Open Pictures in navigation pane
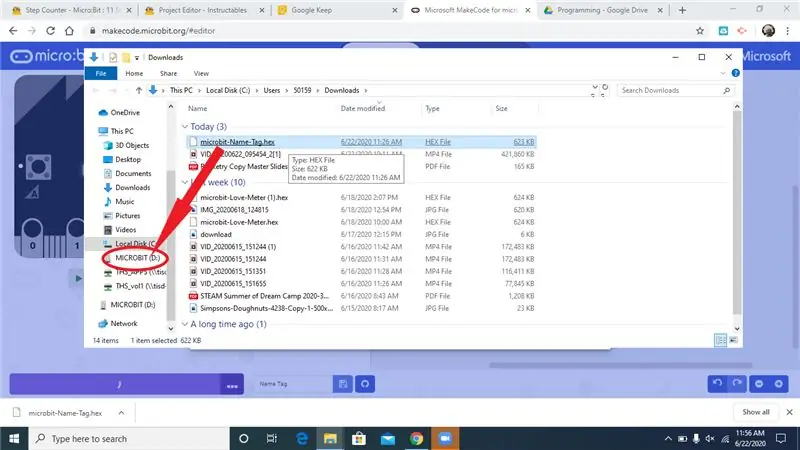The image size is (800, 450). point(128,216)
